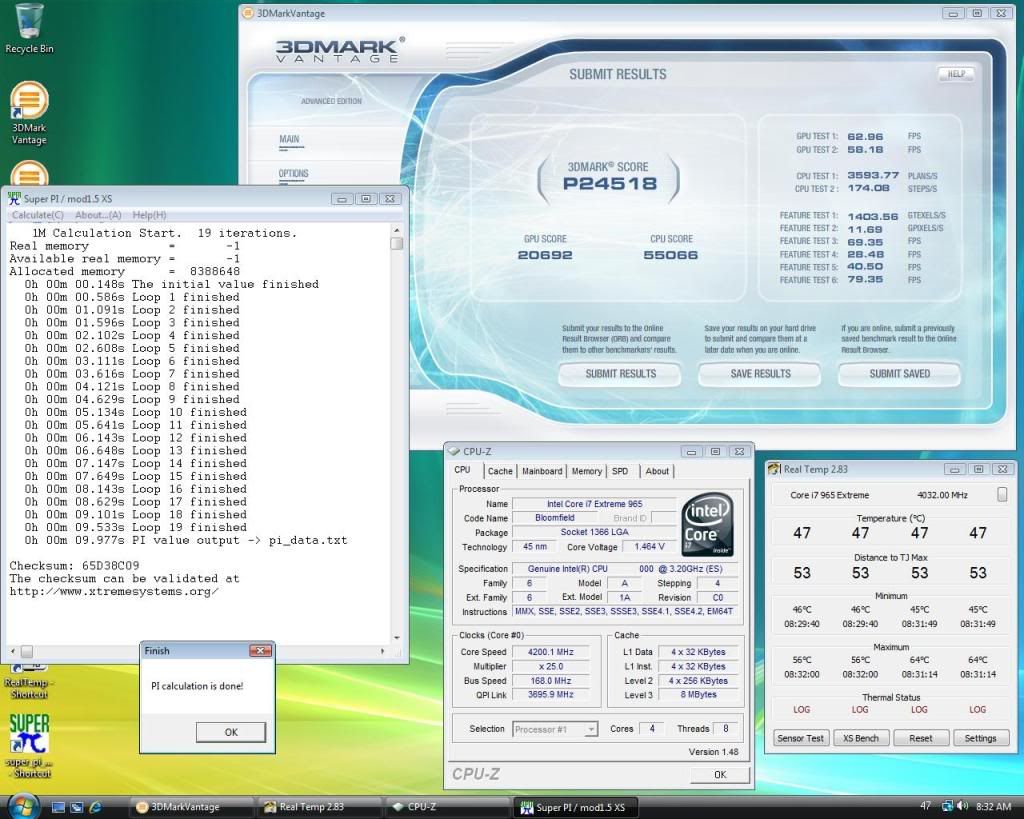Click 'Loop 19 finished' line in Super PI
The height and width of the screenshot is (819, 1024).
tap(136, 528)
